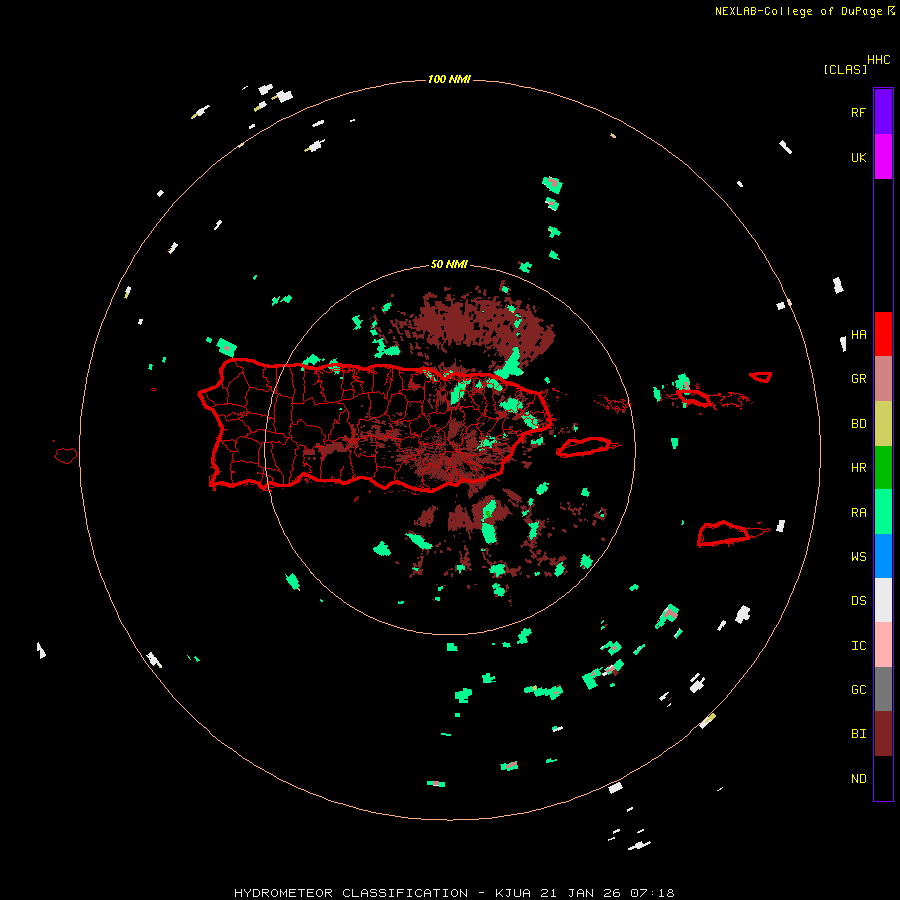Click the brown BI legend swatch
900x900 pixels.
click(x=883, y=734)
